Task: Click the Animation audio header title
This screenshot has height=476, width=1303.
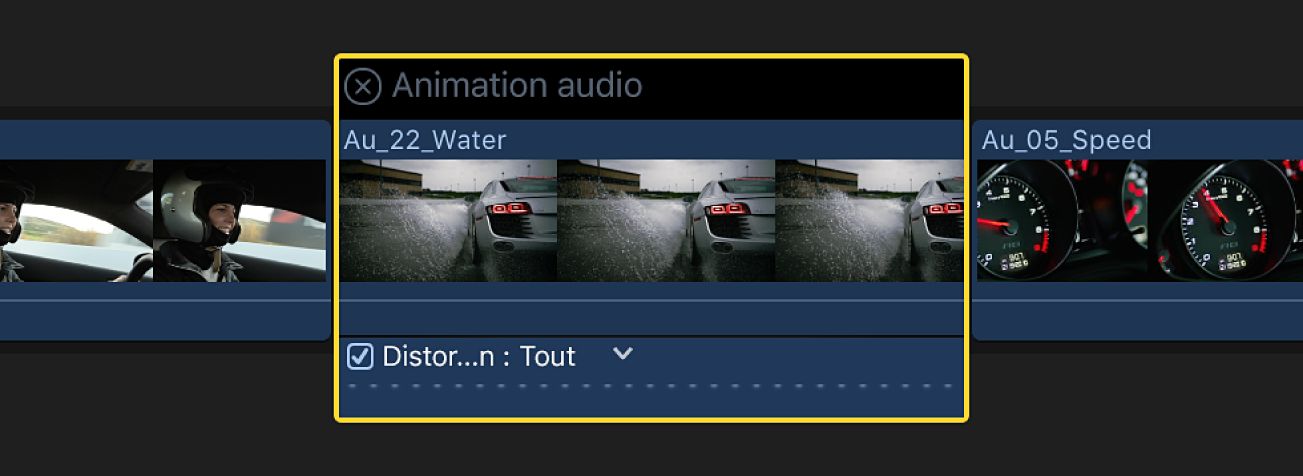Action: [516, 86]
